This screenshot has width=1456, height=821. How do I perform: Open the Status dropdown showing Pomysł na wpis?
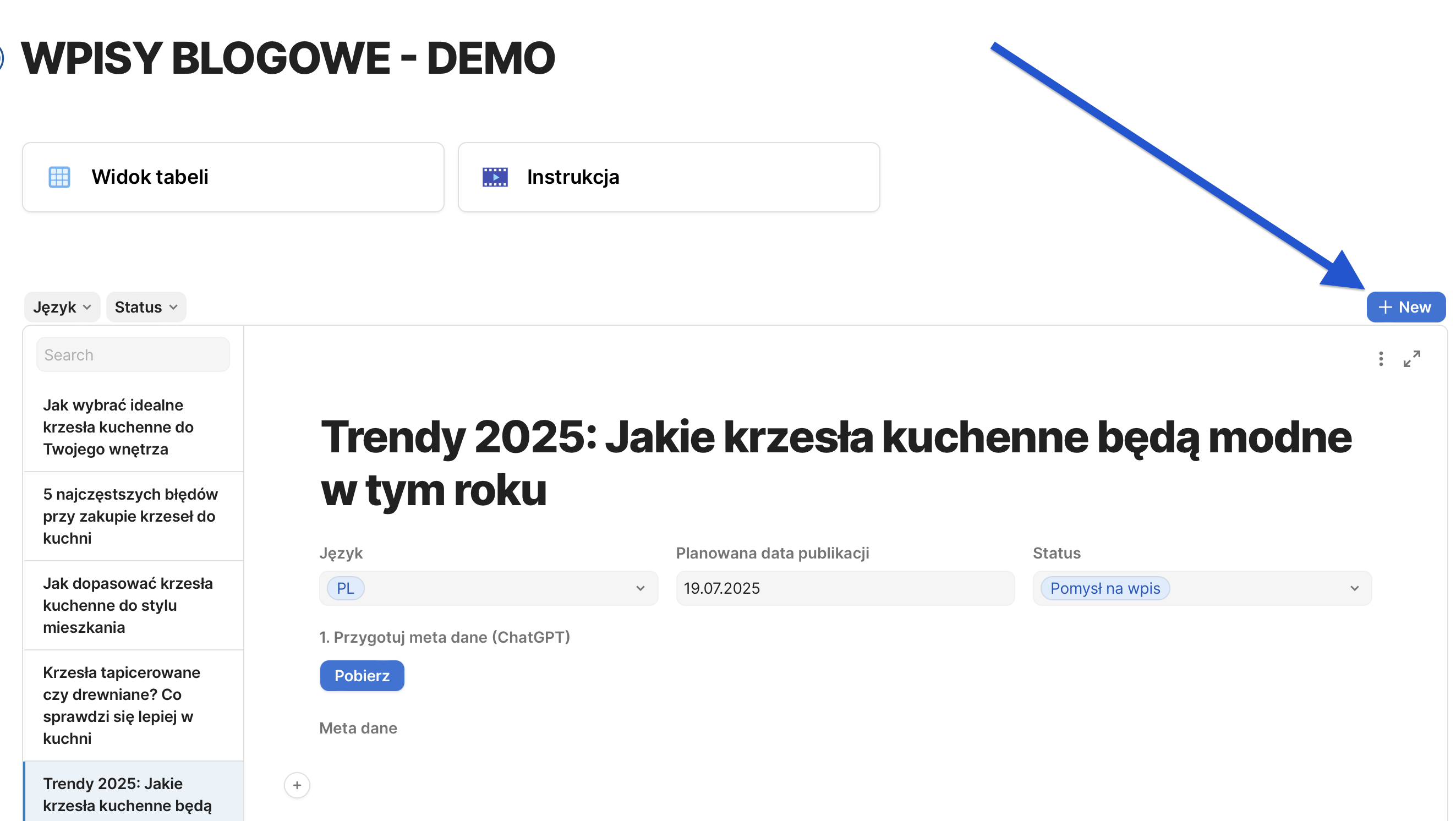click(x=1355, y=588)
